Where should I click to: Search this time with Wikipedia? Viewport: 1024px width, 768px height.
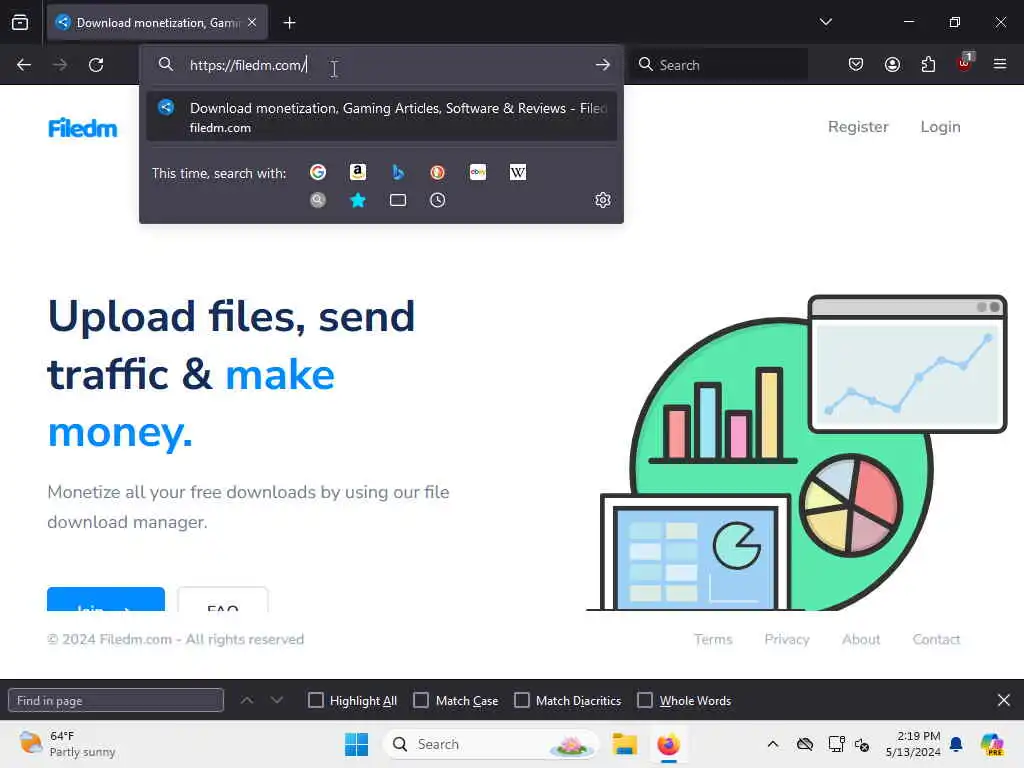coord(518,172)
